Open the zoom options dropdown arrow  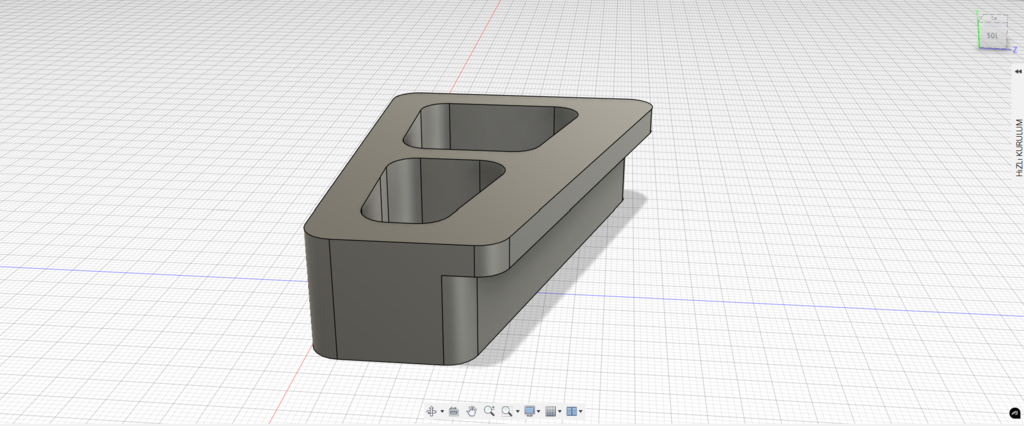tap(518, 412)
